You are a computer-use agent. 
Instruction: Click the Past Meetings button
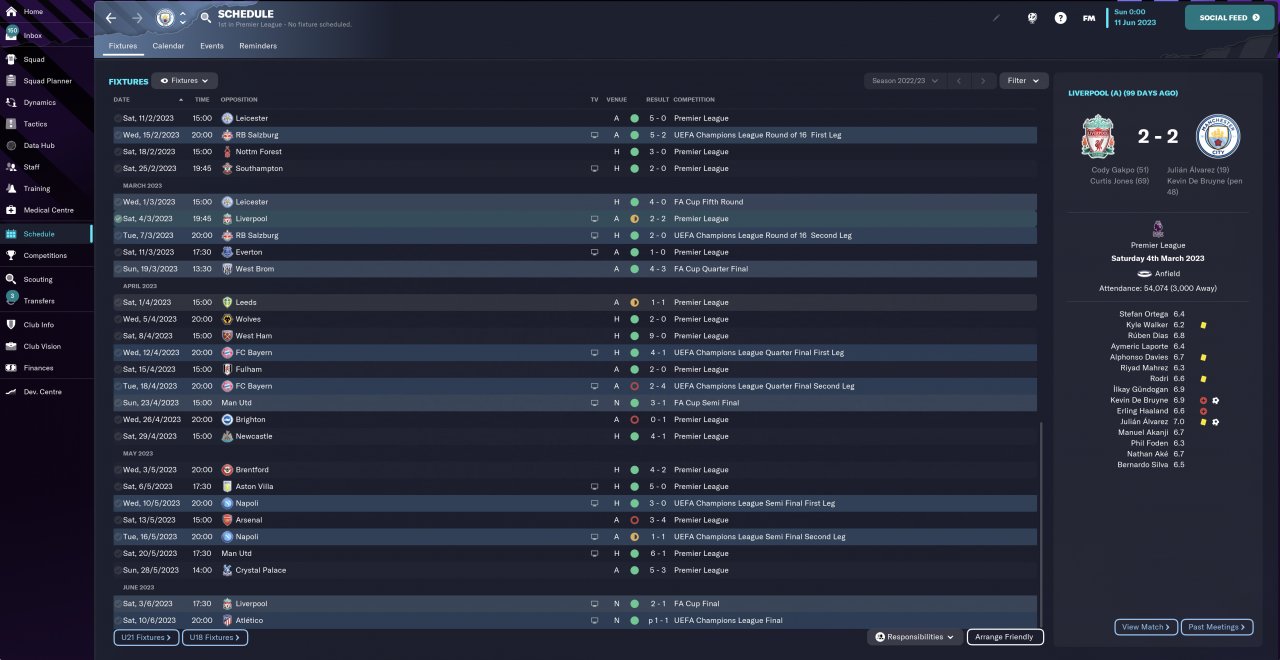(1217, 627)
